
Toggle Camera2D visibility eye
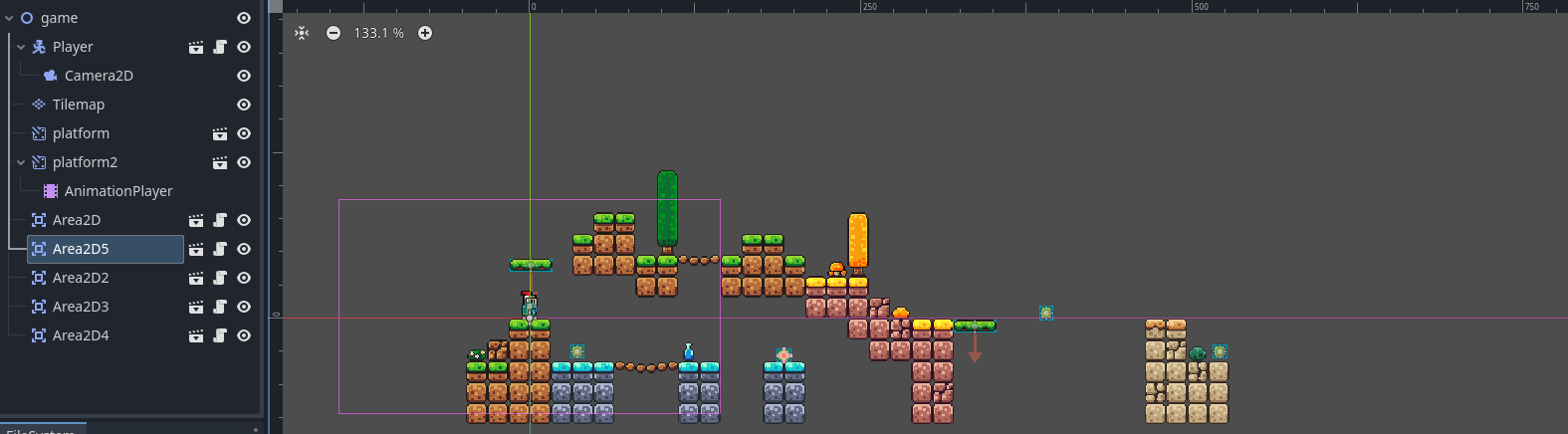point(244,76)
